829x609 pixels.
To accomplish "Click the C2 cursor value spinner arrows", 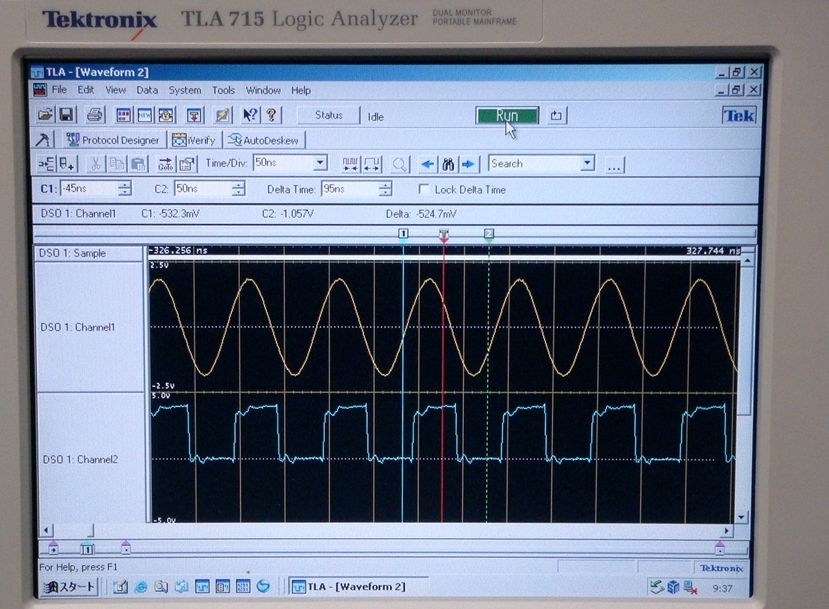I will [238, 188].
